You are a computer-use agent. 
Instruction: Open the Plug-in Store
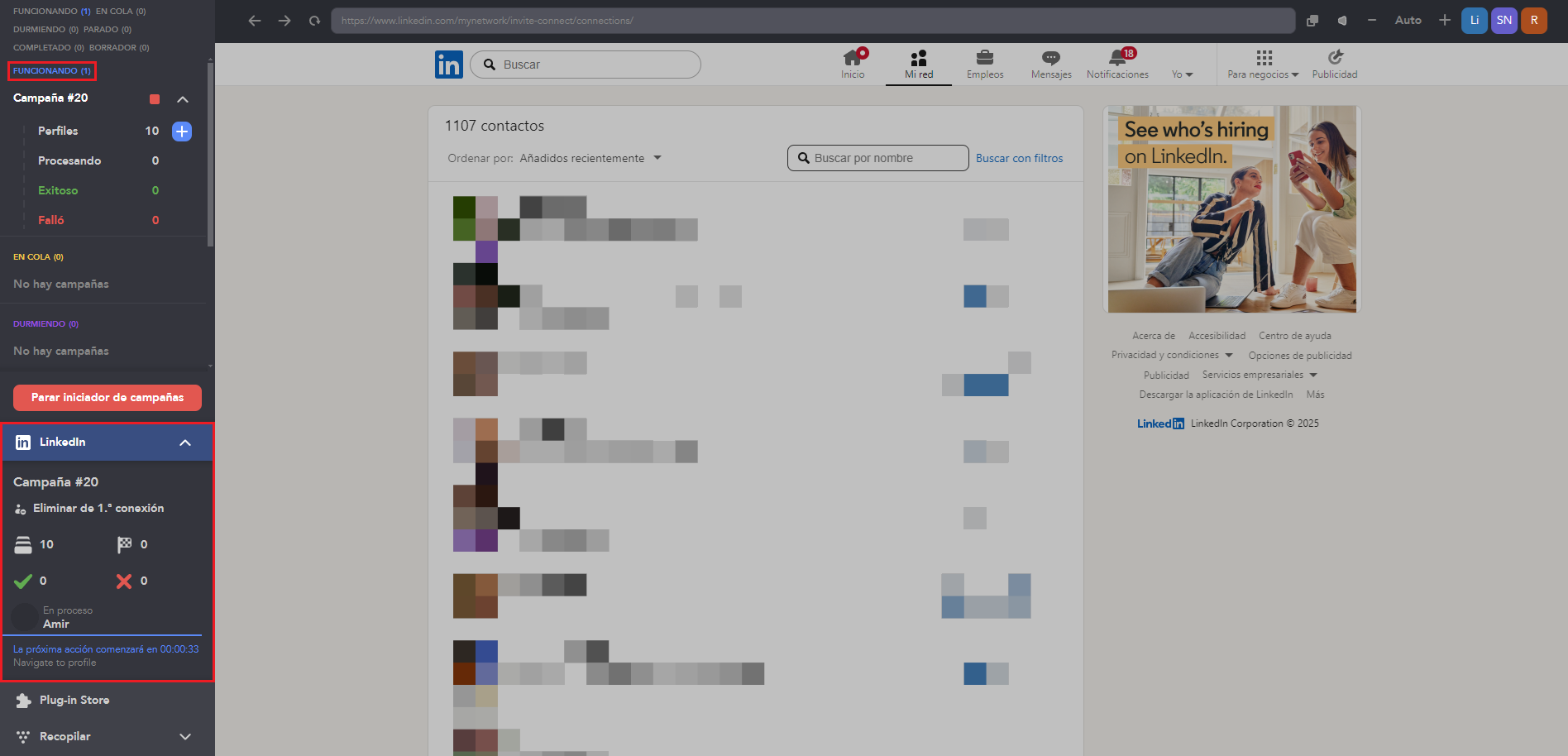74,700
